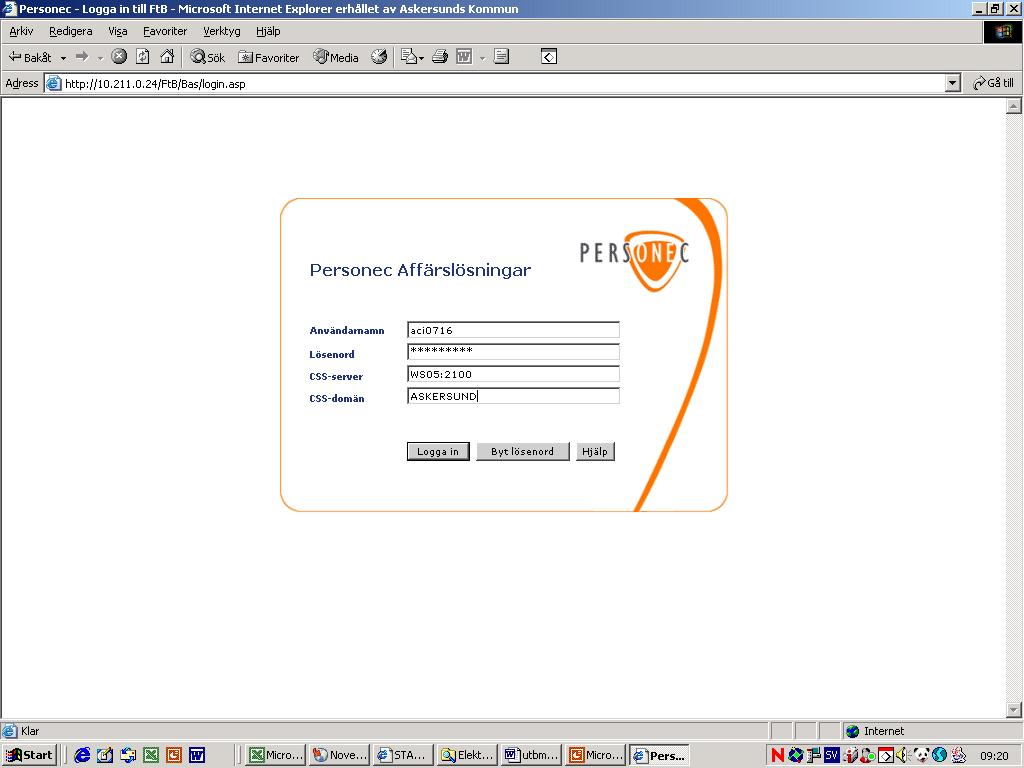Switch to the PowerPoint 'Micro...' taskbar window
Viewport: 1024px width, 768px height.
tap(596, 755)
